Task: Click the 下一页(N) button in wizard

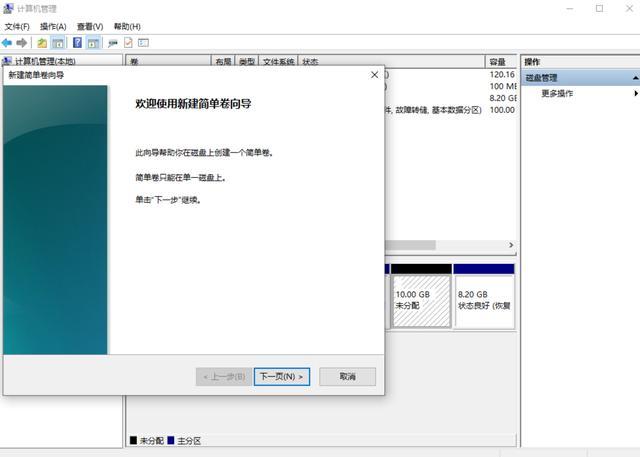Action: [x=282, y=377]
